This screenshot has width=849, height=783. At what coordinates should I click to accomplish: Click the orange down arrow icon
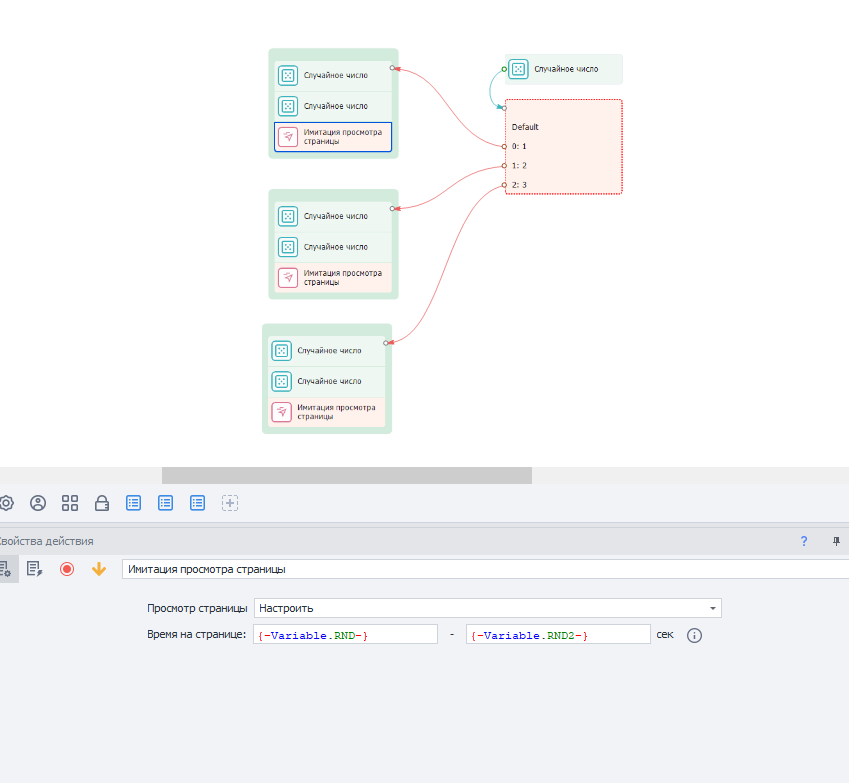[98, 569]
